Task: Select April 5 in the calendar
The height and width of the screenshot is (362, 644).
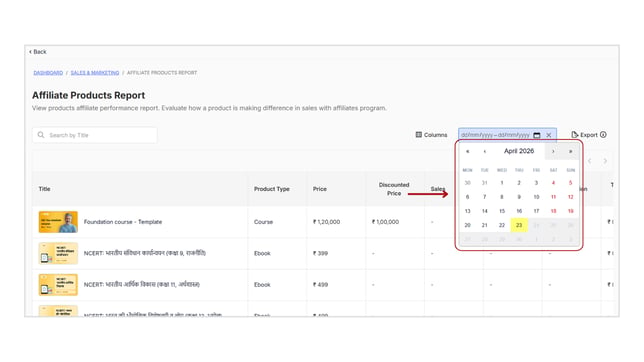Action: 570,183
